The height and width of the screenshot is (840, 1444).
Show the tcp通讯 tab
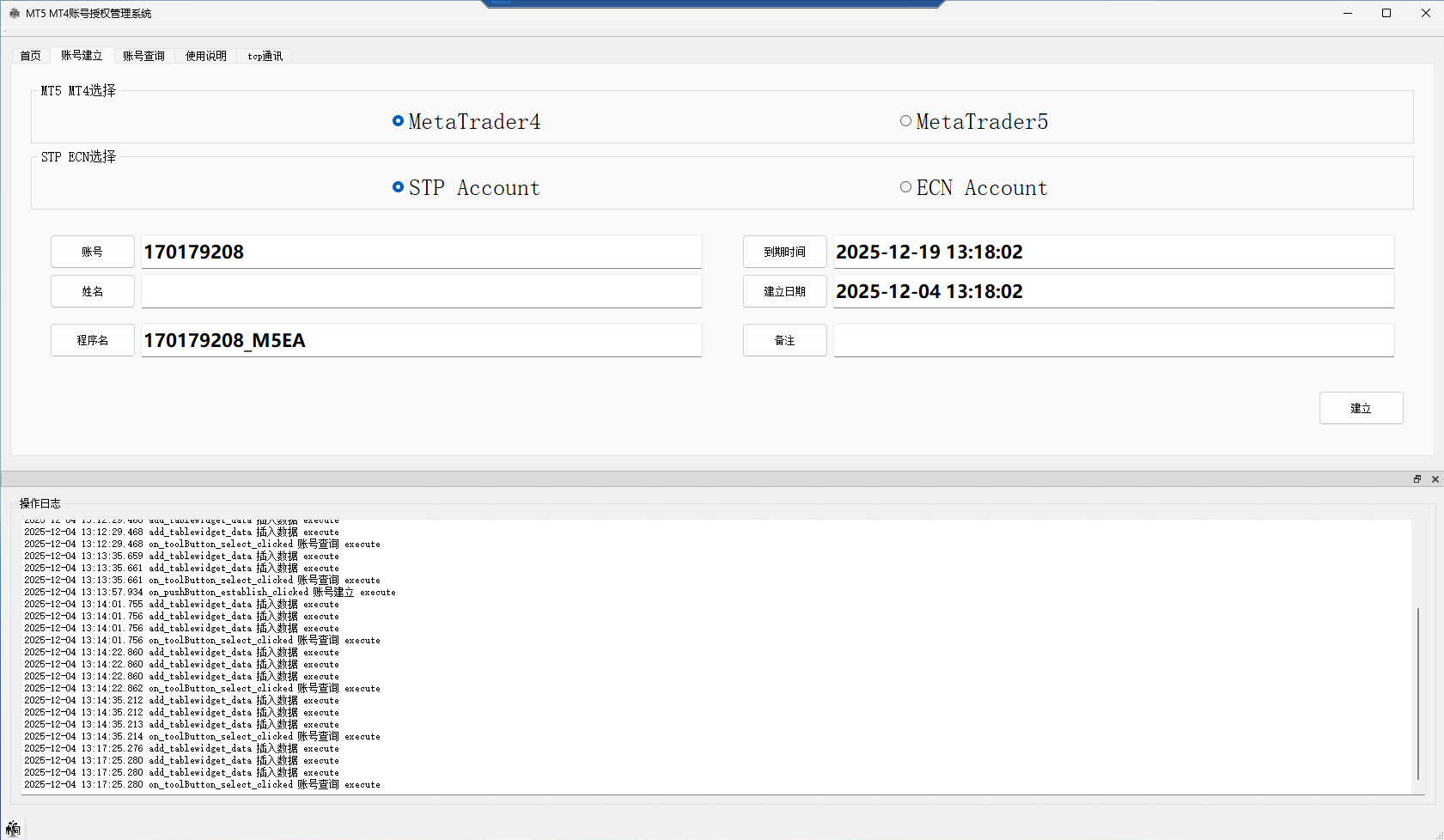(x=265, y=56)
